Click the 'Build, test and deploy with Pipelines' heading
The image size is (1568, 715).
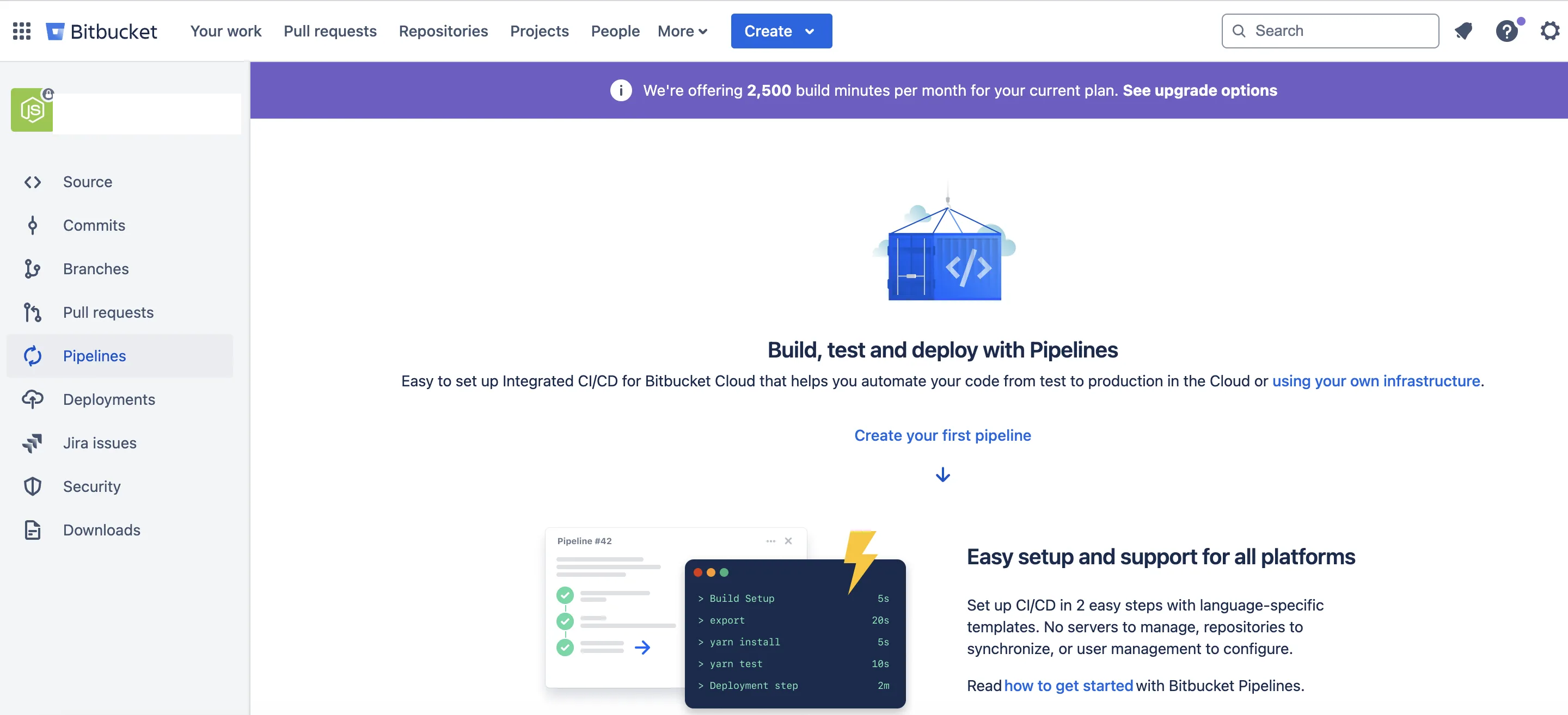[943, 350]
